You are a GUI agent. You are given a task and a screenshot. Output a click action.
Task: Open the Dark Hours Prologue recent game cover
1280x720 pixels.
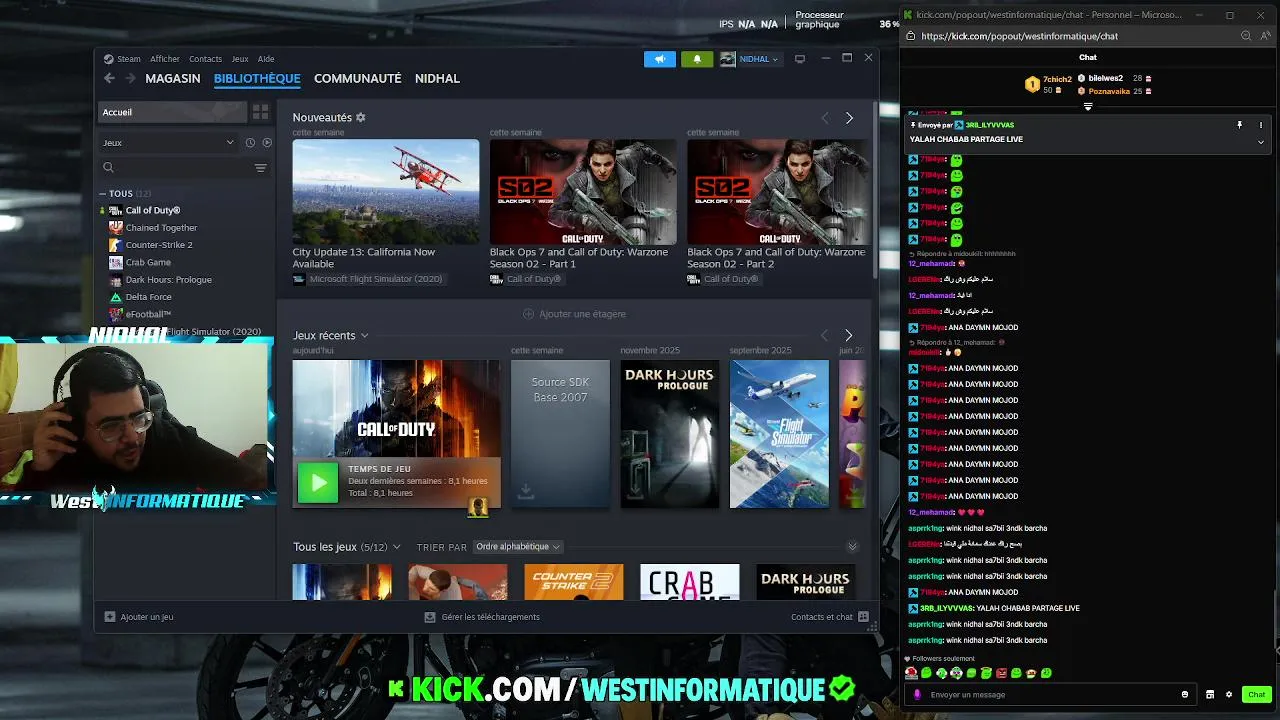(669, 434)
